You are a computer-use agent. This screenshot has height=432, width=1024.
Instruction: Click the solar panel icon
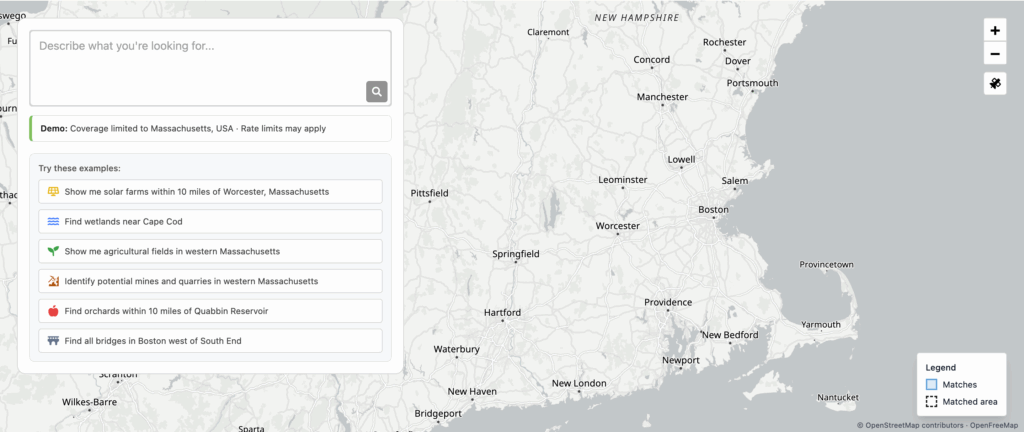53,191
